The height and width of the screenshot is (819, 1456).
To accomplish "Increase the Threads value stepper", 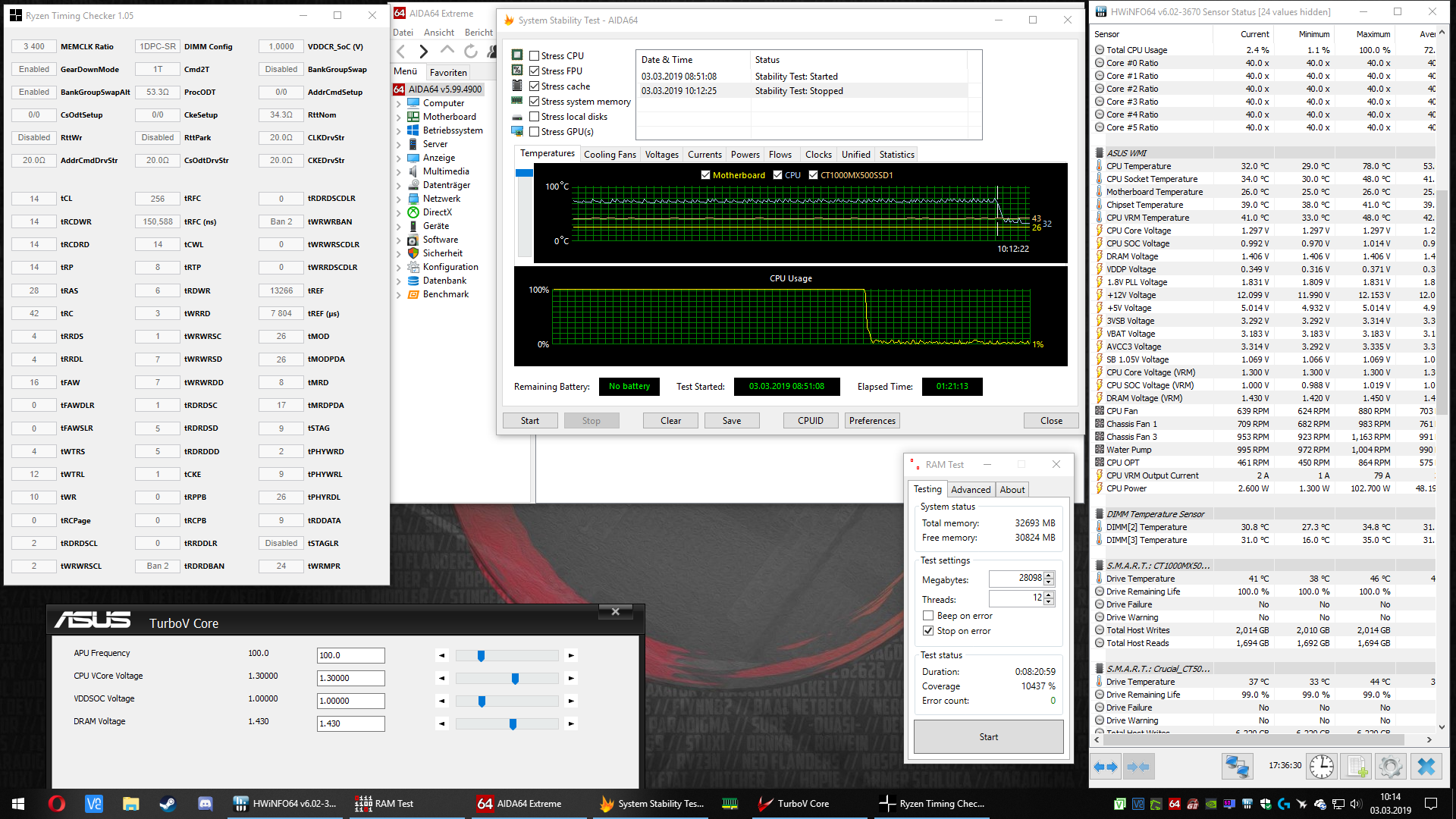I will pyautogui.click(x=1049, y=595).
